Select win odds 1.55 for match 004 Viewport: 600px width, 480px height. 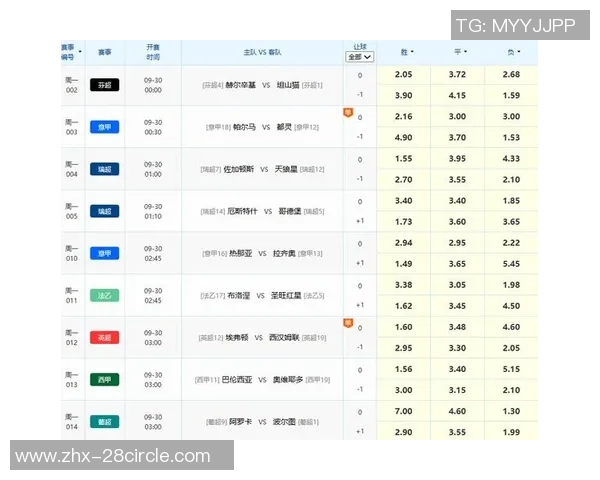point(404,158)
